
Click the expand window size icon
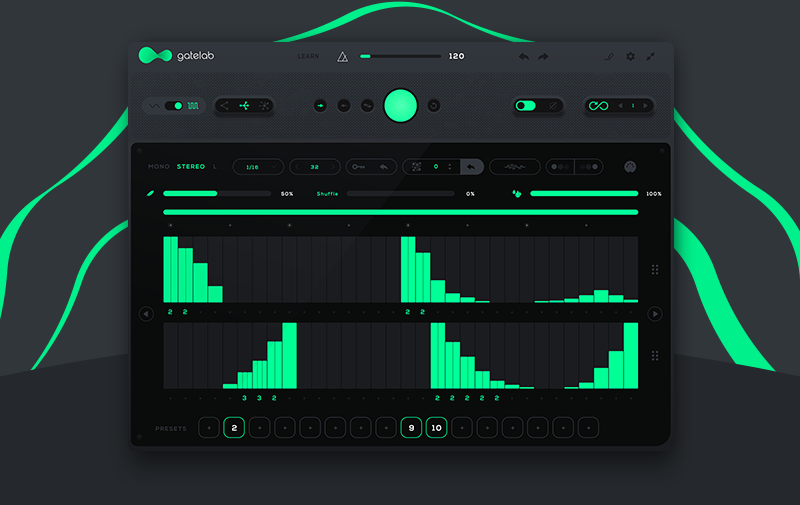point(651,57)
